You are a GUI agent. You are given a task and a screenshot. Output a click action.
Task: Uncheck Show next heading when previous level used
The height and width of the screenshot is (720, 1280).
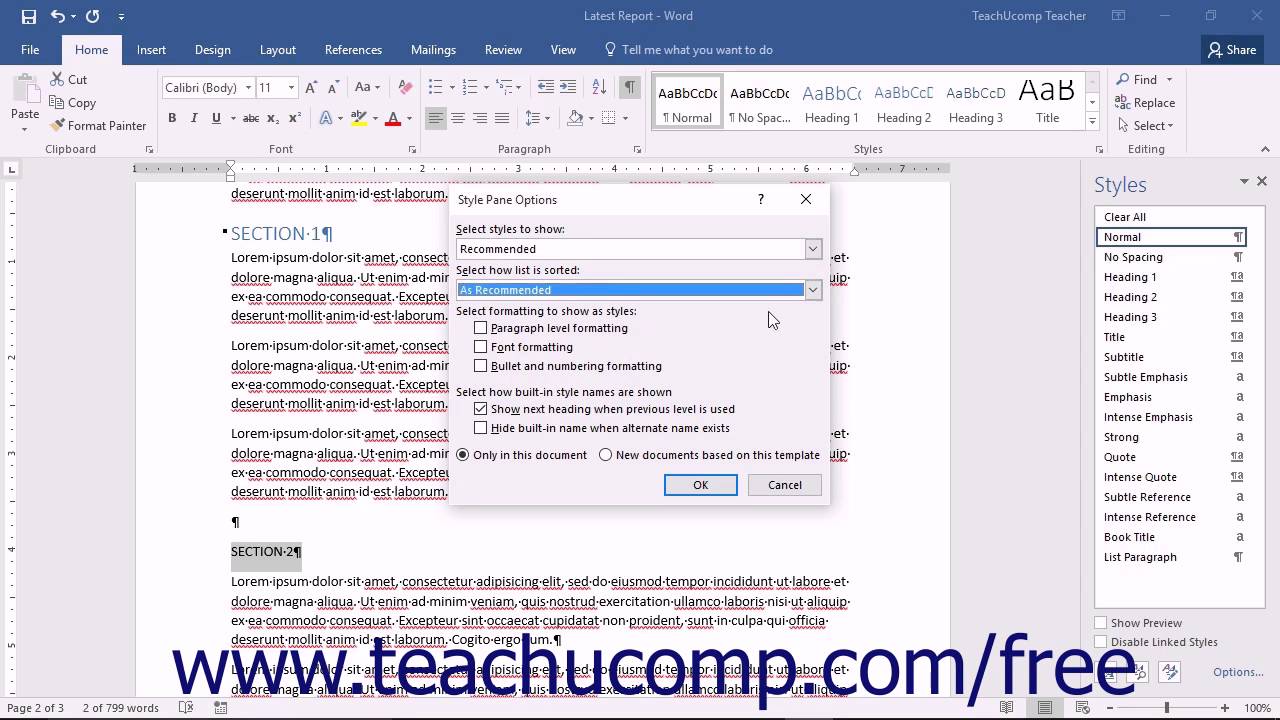(x=481, y=409)
